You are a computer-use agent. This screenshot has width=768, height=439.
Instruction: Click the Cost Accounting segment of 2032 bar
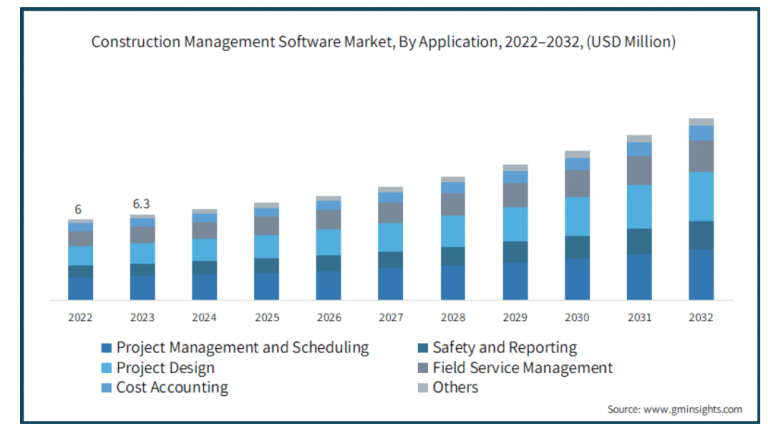701,133
